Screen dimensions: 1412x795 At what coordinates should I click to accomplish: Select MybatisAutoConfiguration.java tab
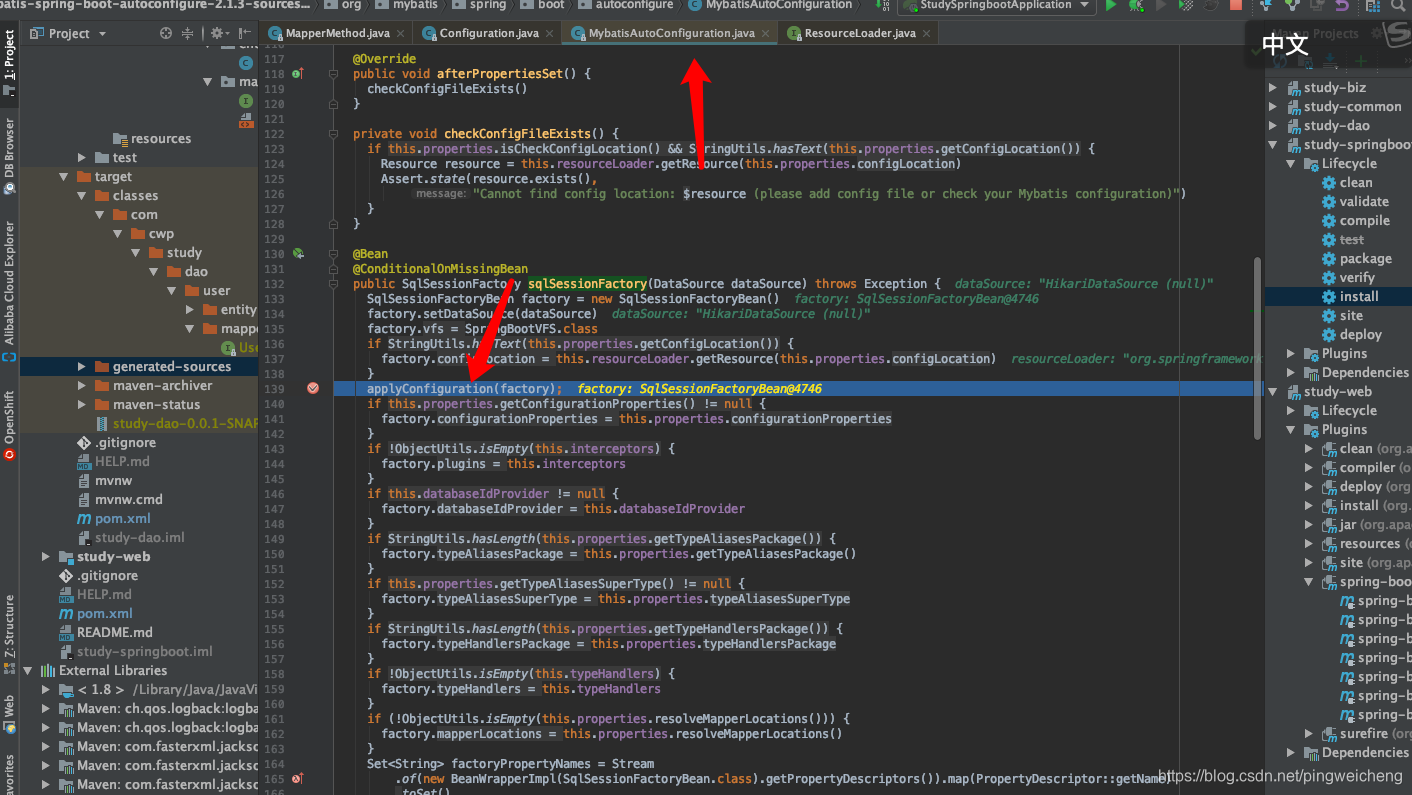coord(671,33)
